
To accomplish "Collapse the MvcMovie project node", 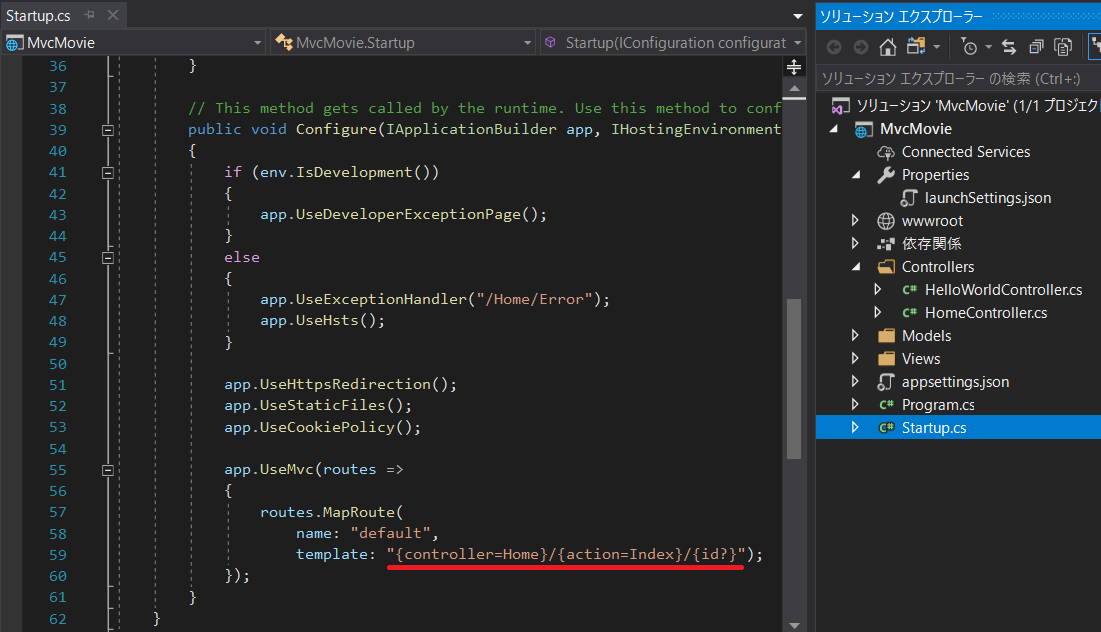I will (x=833, y=129).
